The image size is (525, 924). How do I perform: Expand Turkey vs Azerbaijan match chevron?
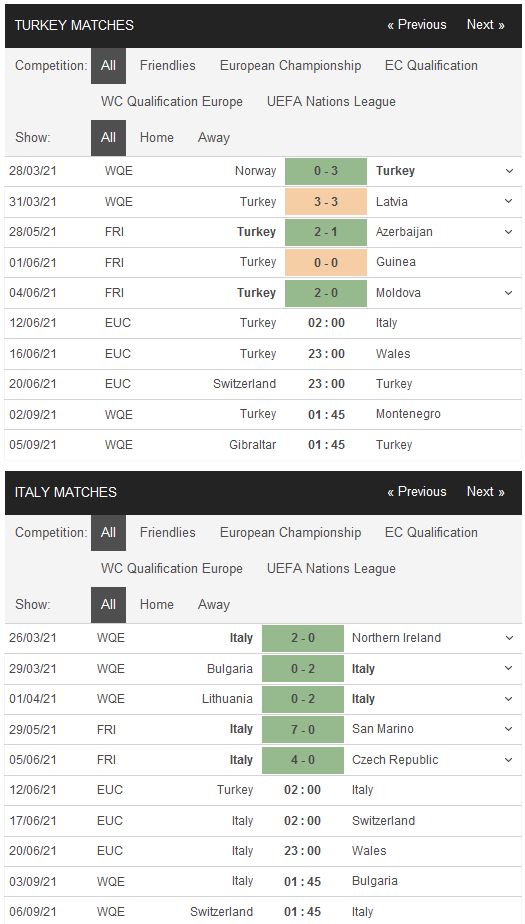point(509,232)
